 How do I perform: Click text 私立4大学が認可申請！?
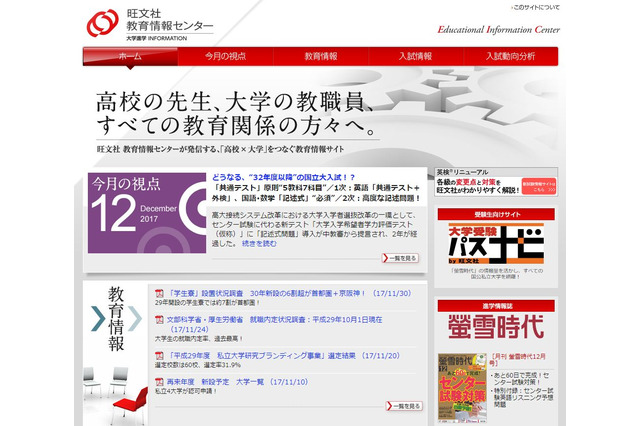point(186,391)
